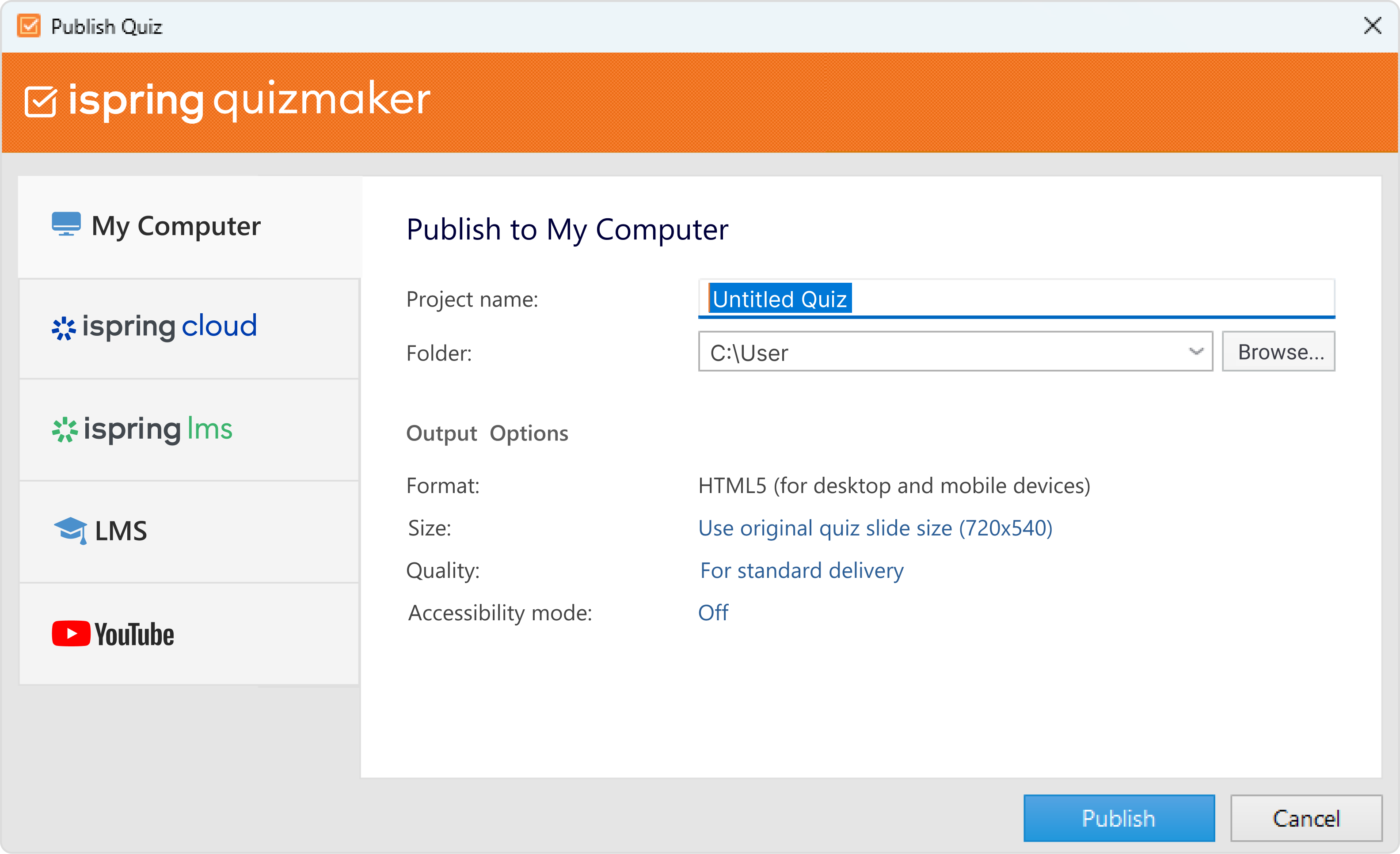Select the My Computer publishing tab
This screenshot has width=1400, height=854.
tap(190, 227)
